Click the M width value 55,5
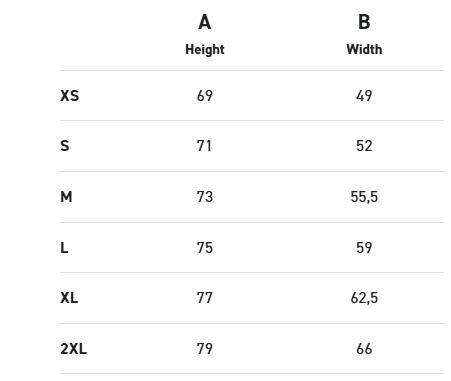The image size is (451, 381). pyautogui.click(x=364, y=197)
